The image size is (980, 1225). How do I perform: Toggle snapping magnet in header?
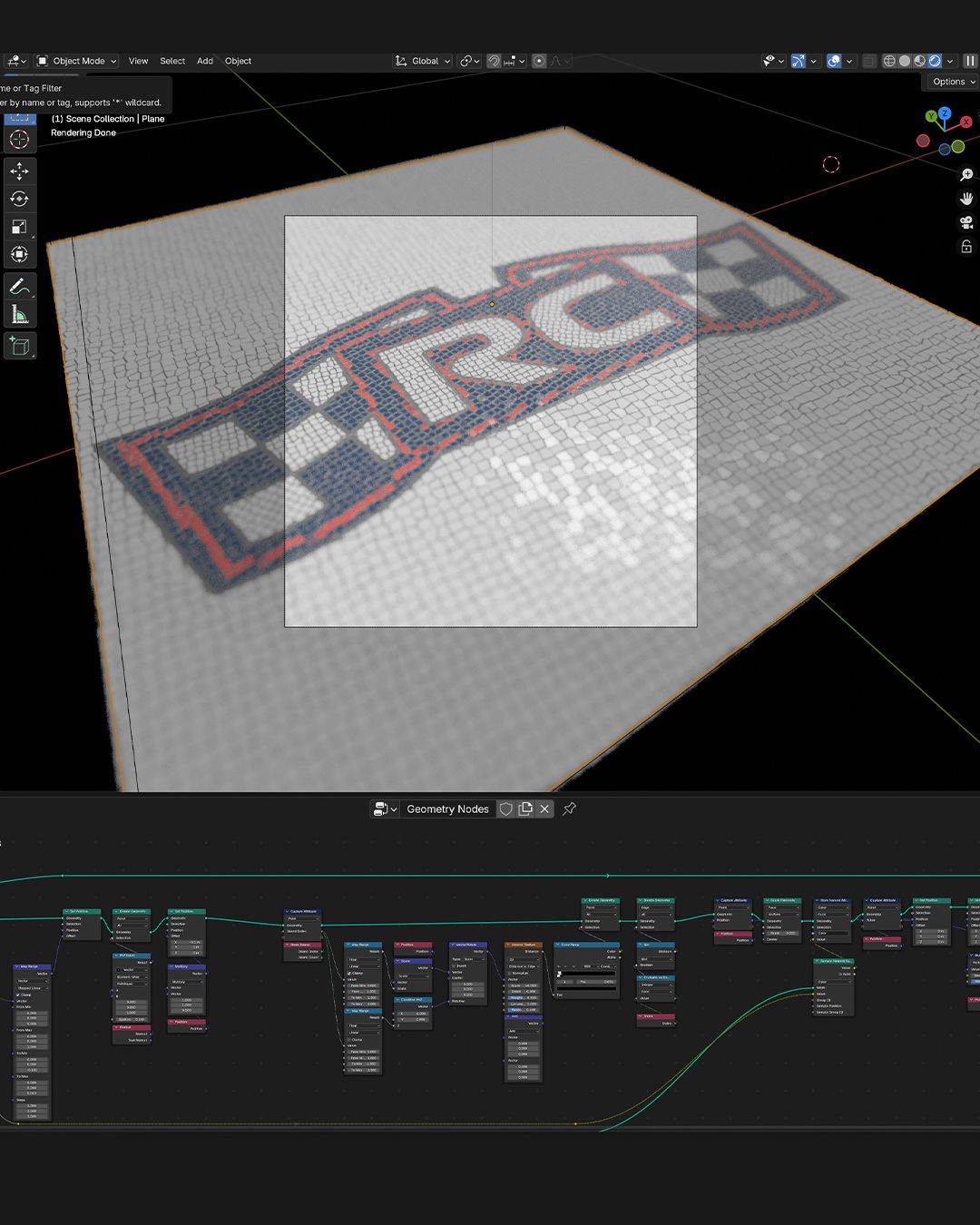point(494,61)
